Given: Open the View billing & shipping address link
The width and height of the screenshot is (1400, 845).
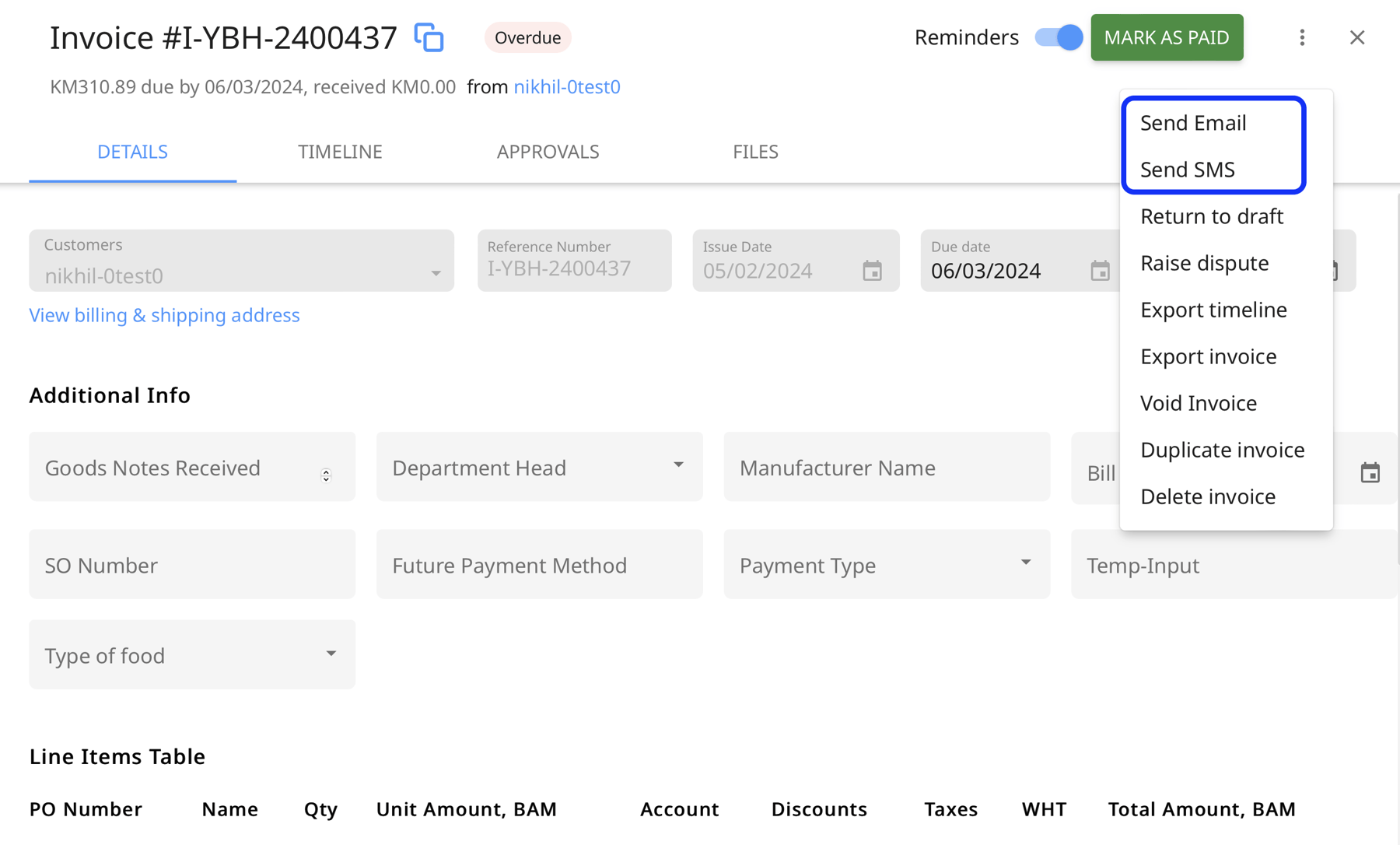Looking at the screenshot, I should click(163, 315).
